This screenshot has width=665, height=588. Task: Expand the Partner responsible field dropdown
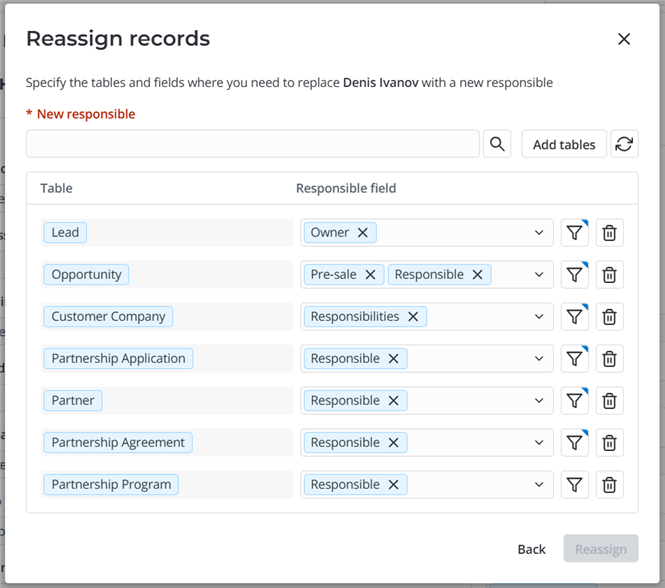[x=539, y=401]
